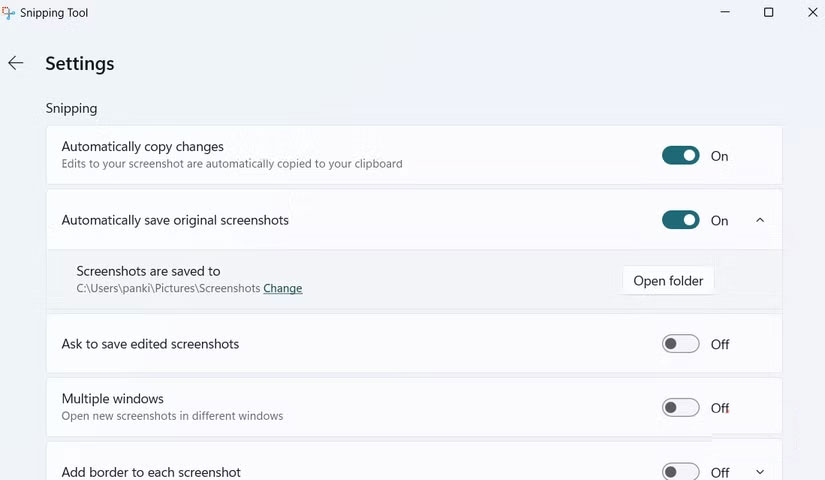
Task: Click the Snipping Tool app icon in title bar
Action: coord(8,13)
